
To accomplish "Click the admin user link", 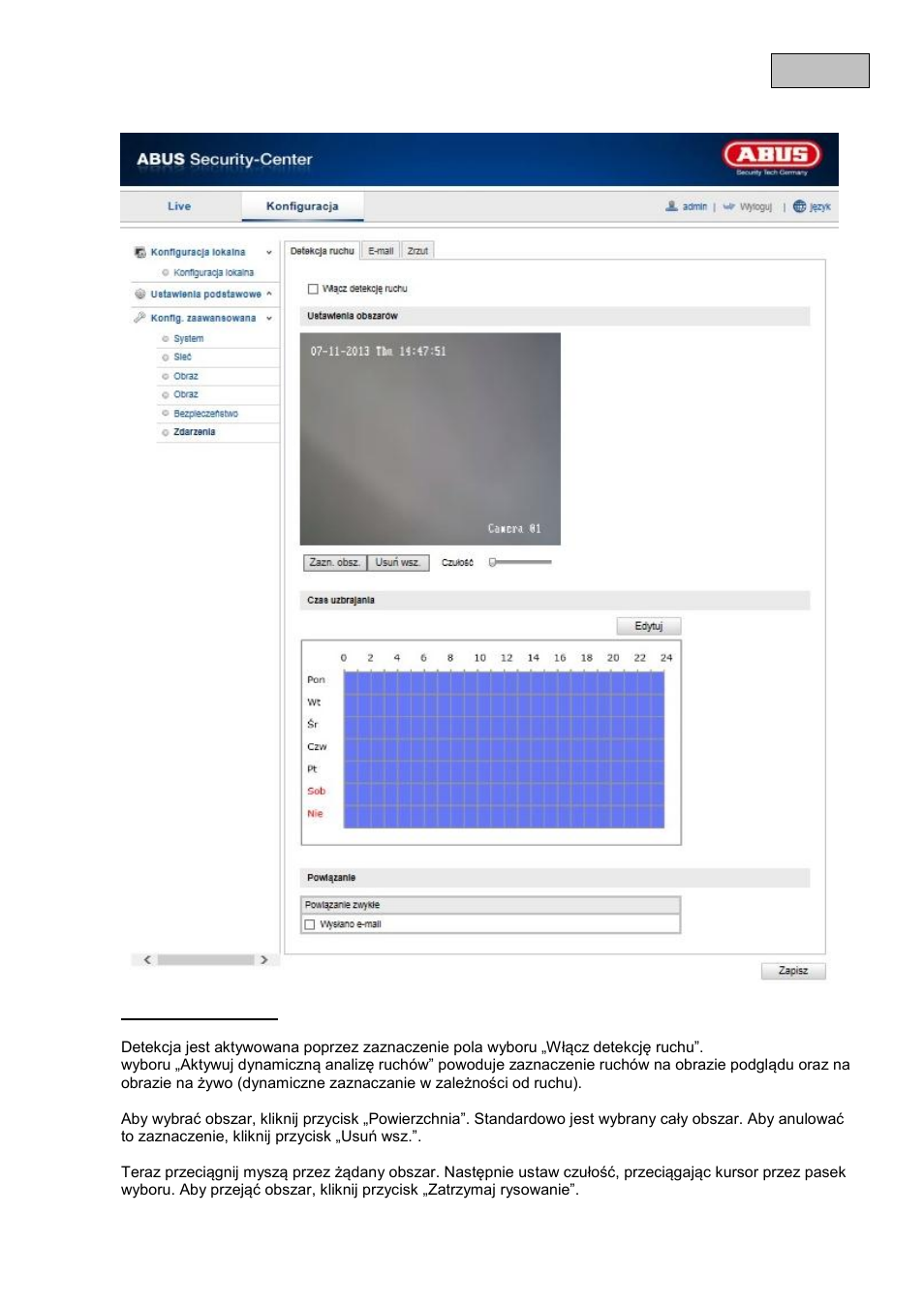I will (x=694, y=206).
